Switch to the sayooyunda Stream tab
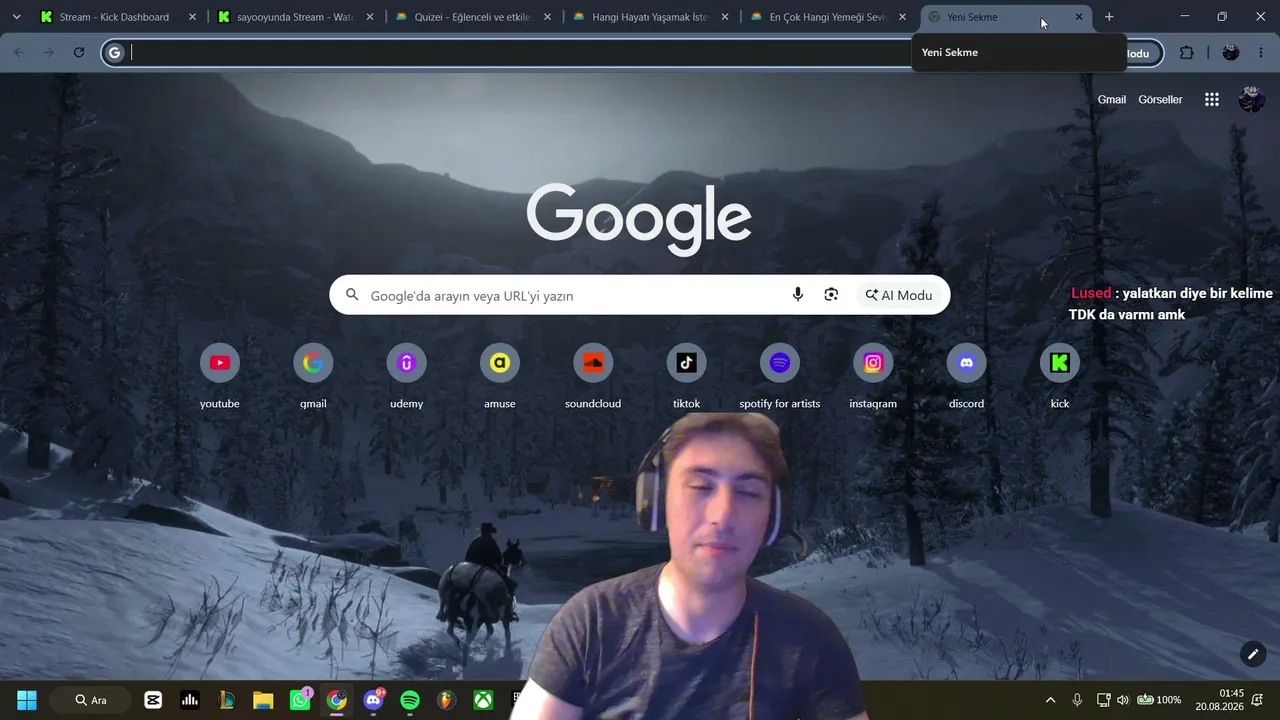The width and height of the screenshot is (1280, 720). [296, 17]
